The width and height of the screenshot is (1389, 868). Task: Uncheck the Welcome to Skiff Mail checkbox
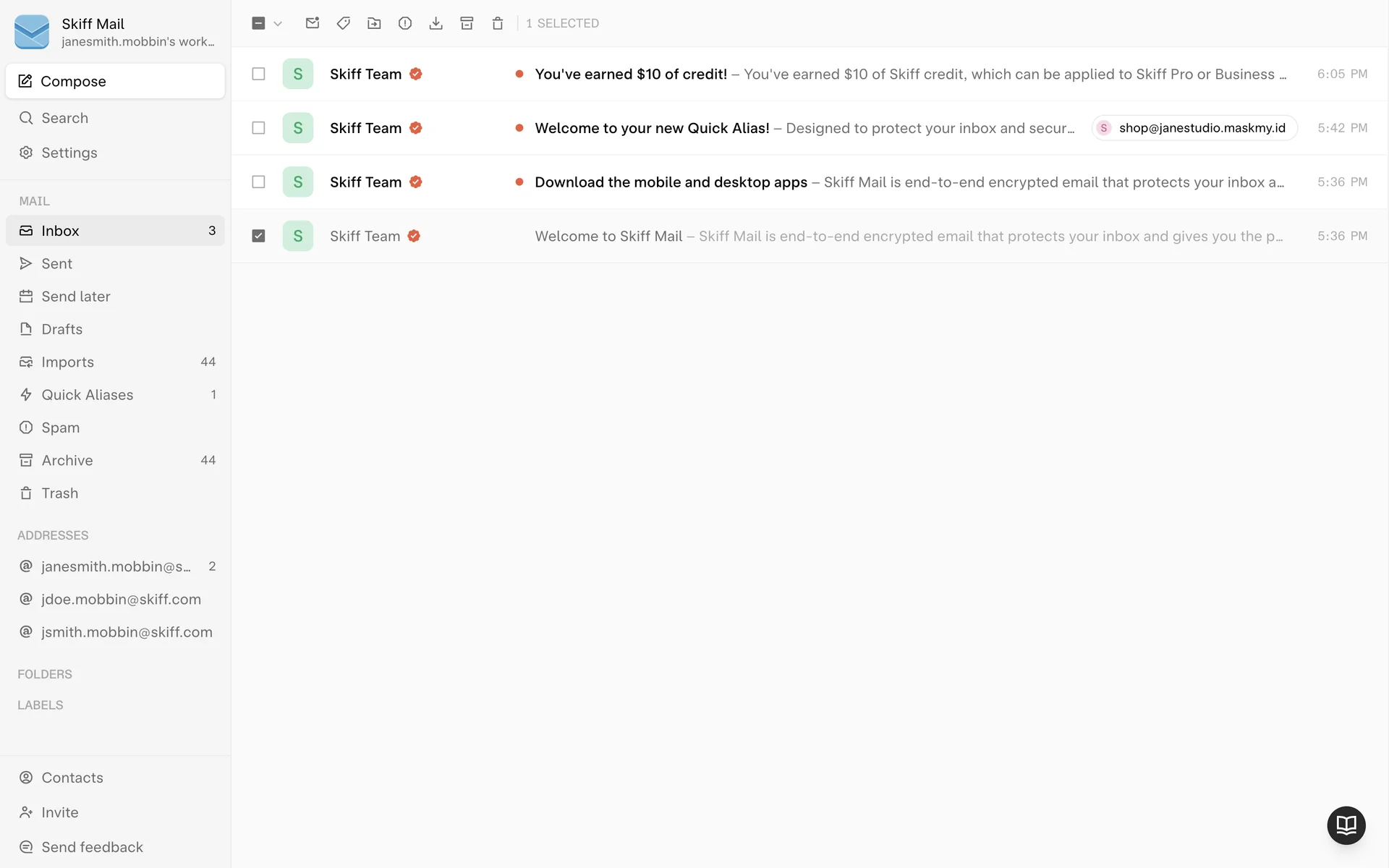258,236
